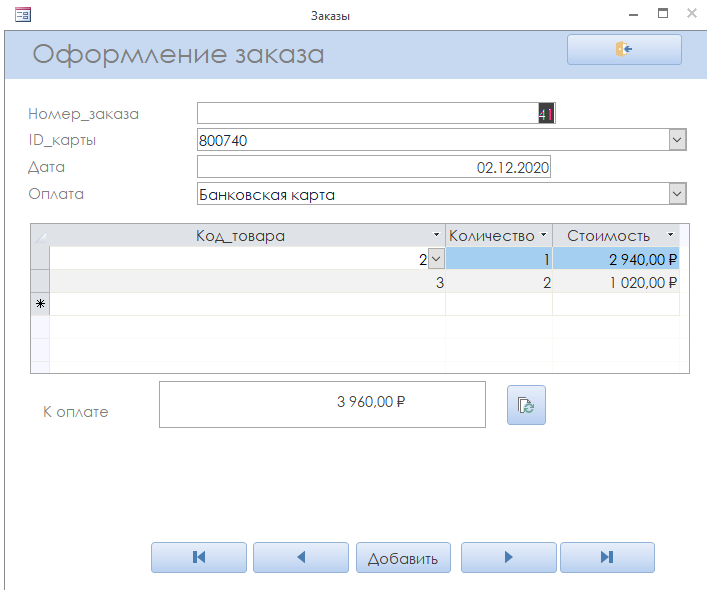
Task: Open the Оплата dropdown list
Action: coord(677,194)
